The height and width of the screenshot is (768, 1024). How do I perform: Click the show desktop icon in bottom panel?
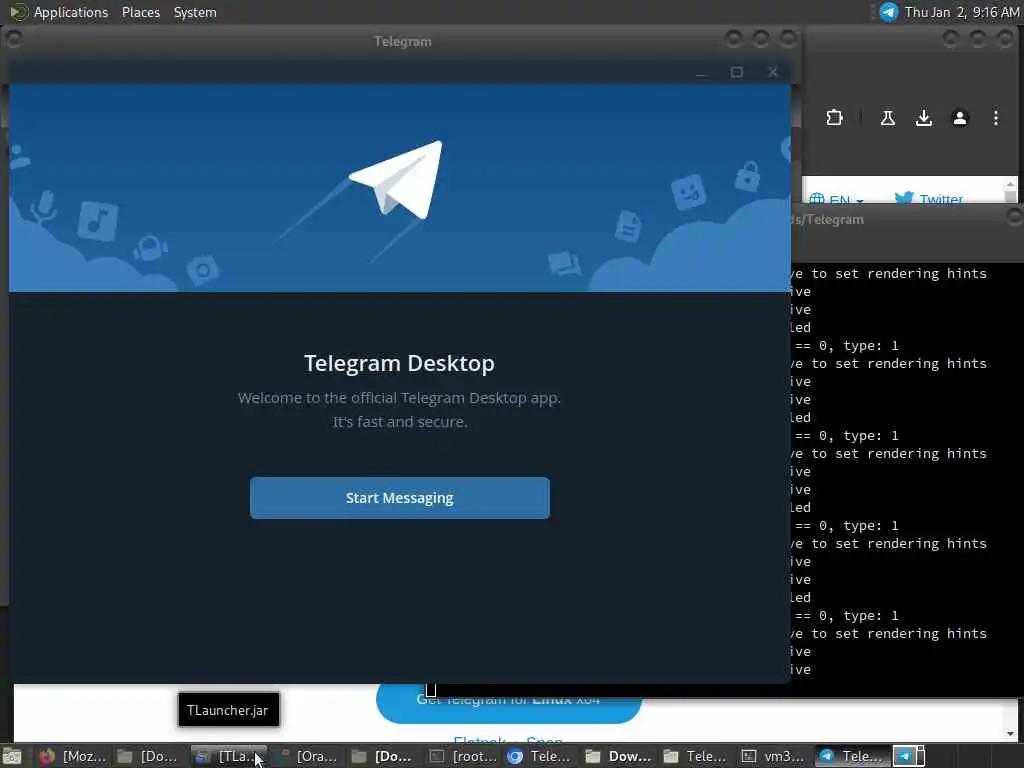(12, 756)
